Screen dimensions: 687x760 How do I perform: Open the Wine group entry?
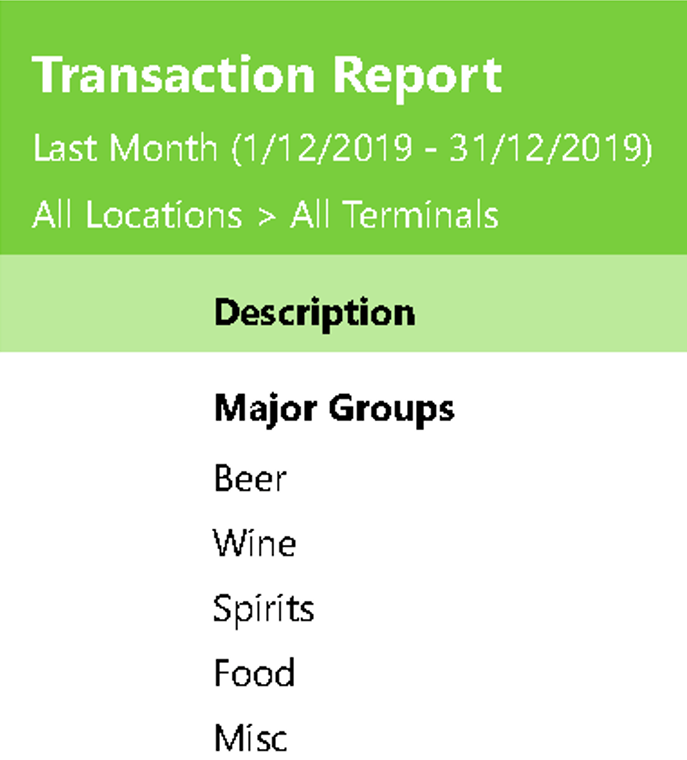(x=254, y=543)
